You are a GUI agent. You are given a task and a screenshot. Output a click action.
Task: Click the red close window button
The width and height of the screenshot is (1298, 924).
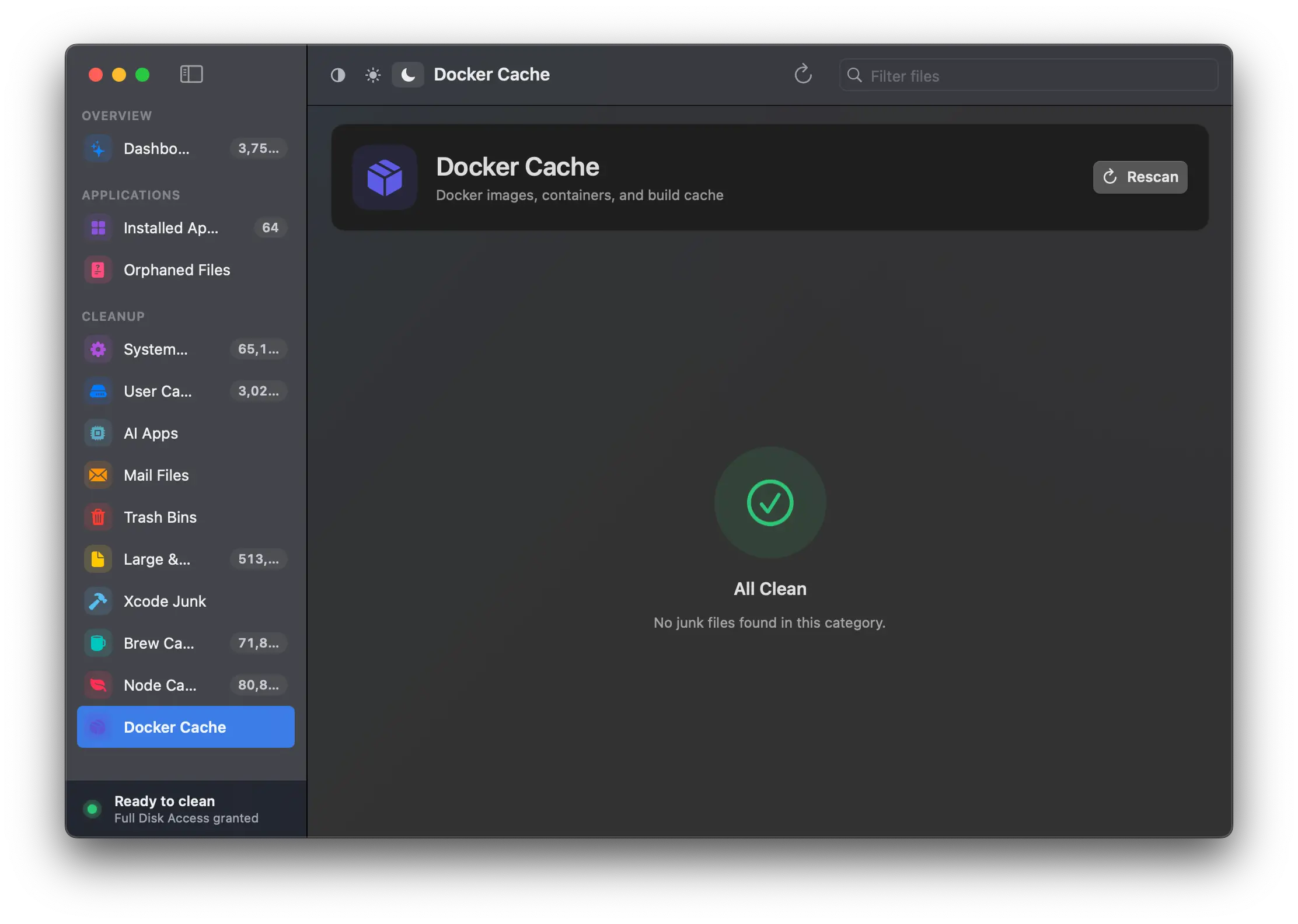tap(96, 75)
